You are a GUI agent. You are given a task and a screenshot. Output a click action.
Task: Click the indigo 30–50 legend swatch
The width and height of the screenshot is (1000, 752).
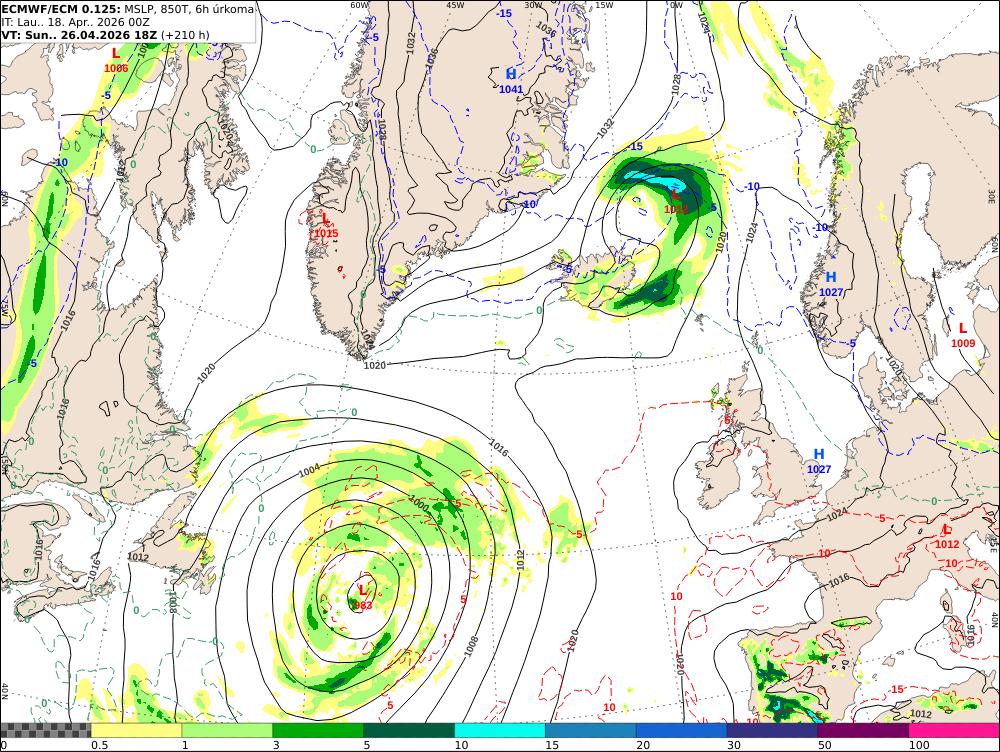tap(772, 730)
